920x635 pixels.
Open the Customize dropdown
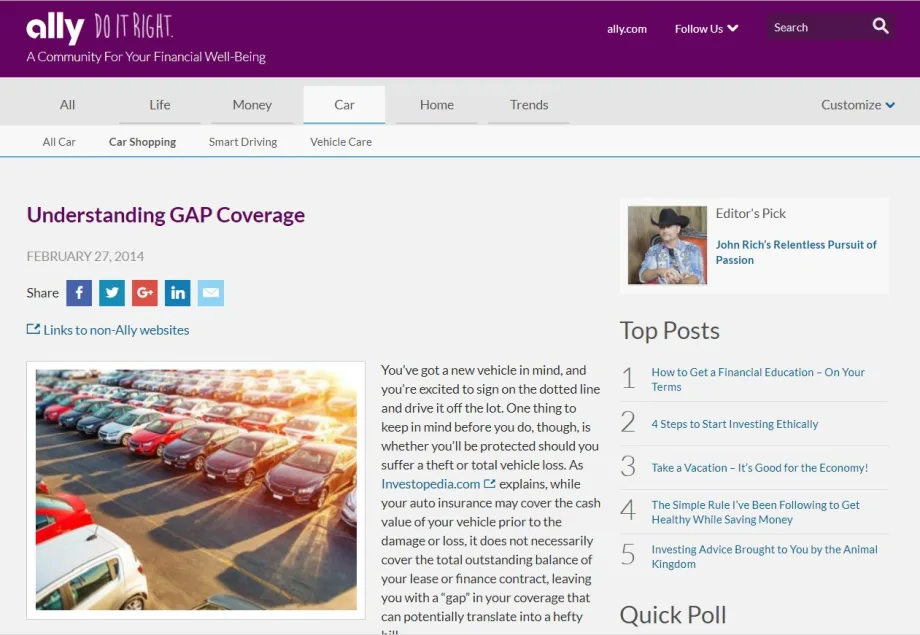858,105
